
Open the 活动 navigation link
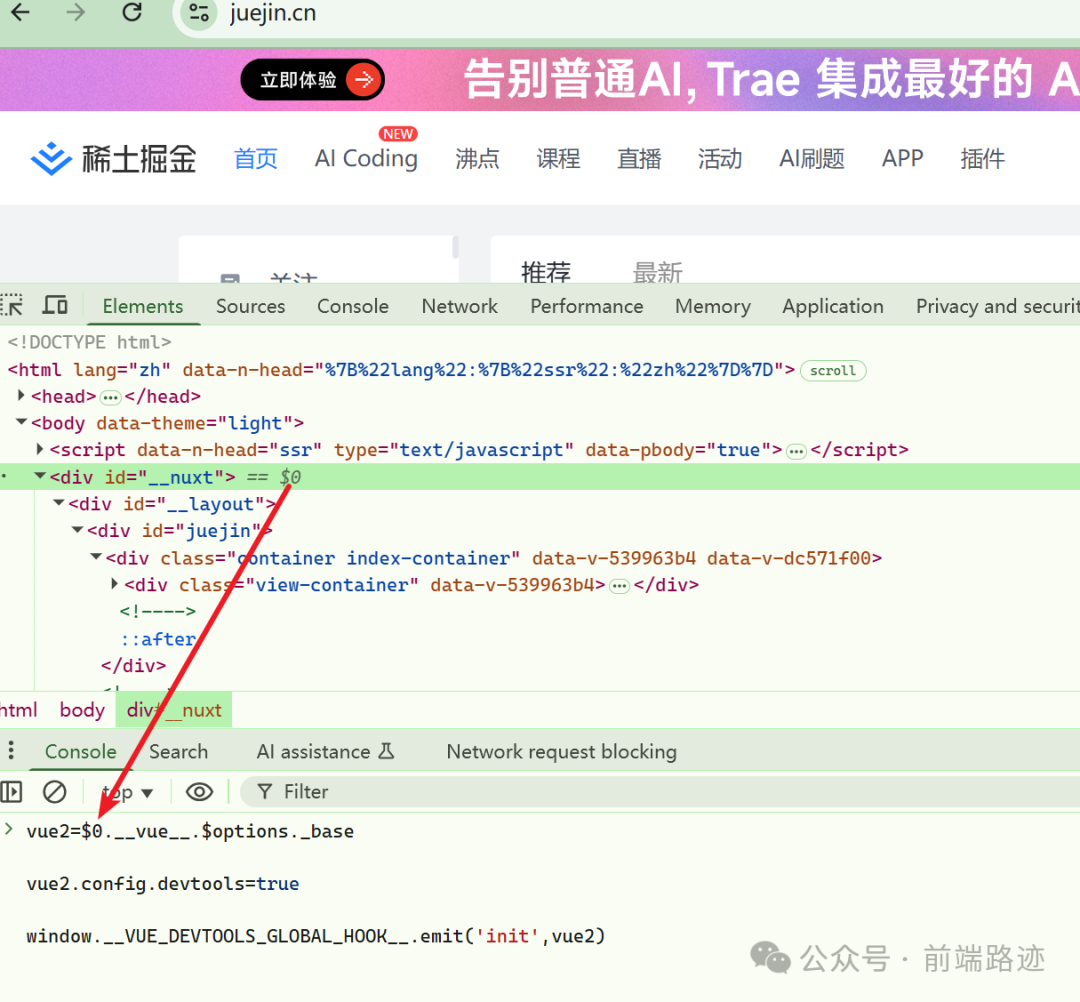tap(720, 159)
